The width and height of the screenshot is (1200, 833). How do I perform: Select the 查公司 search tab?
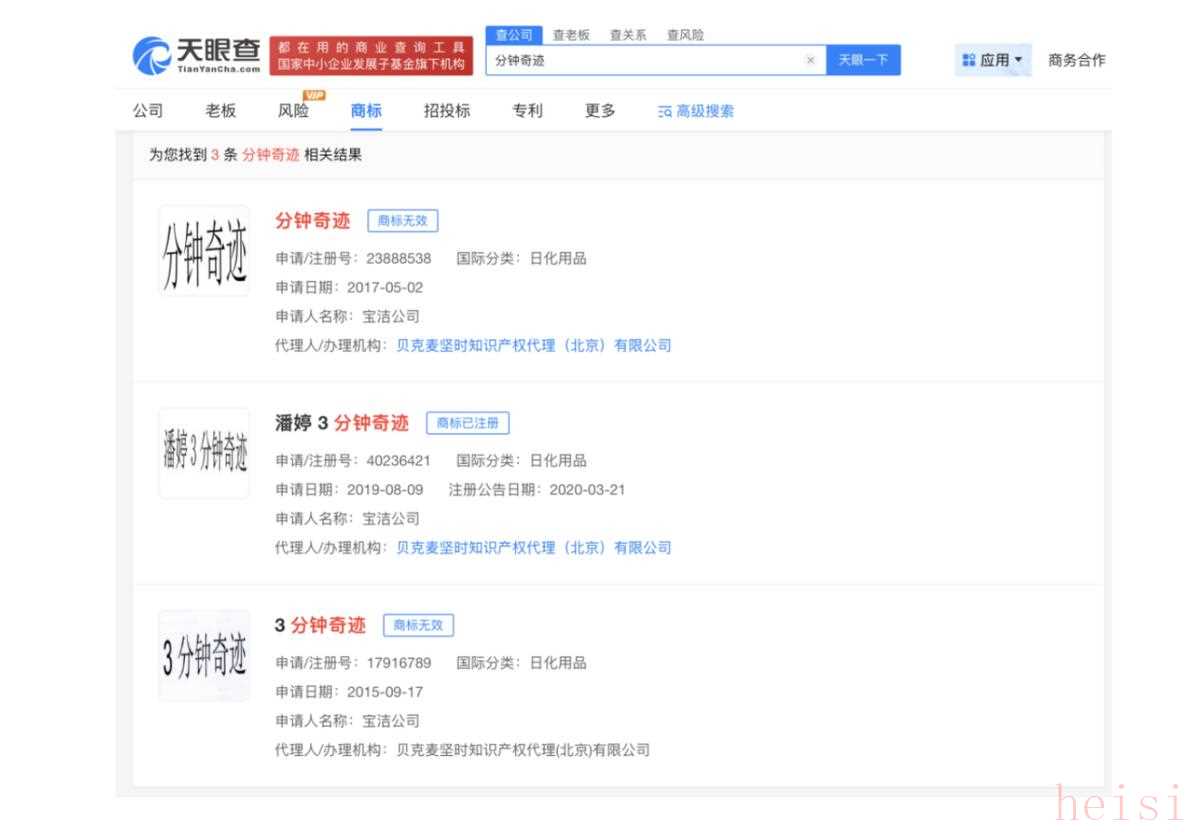coord(514,35)
